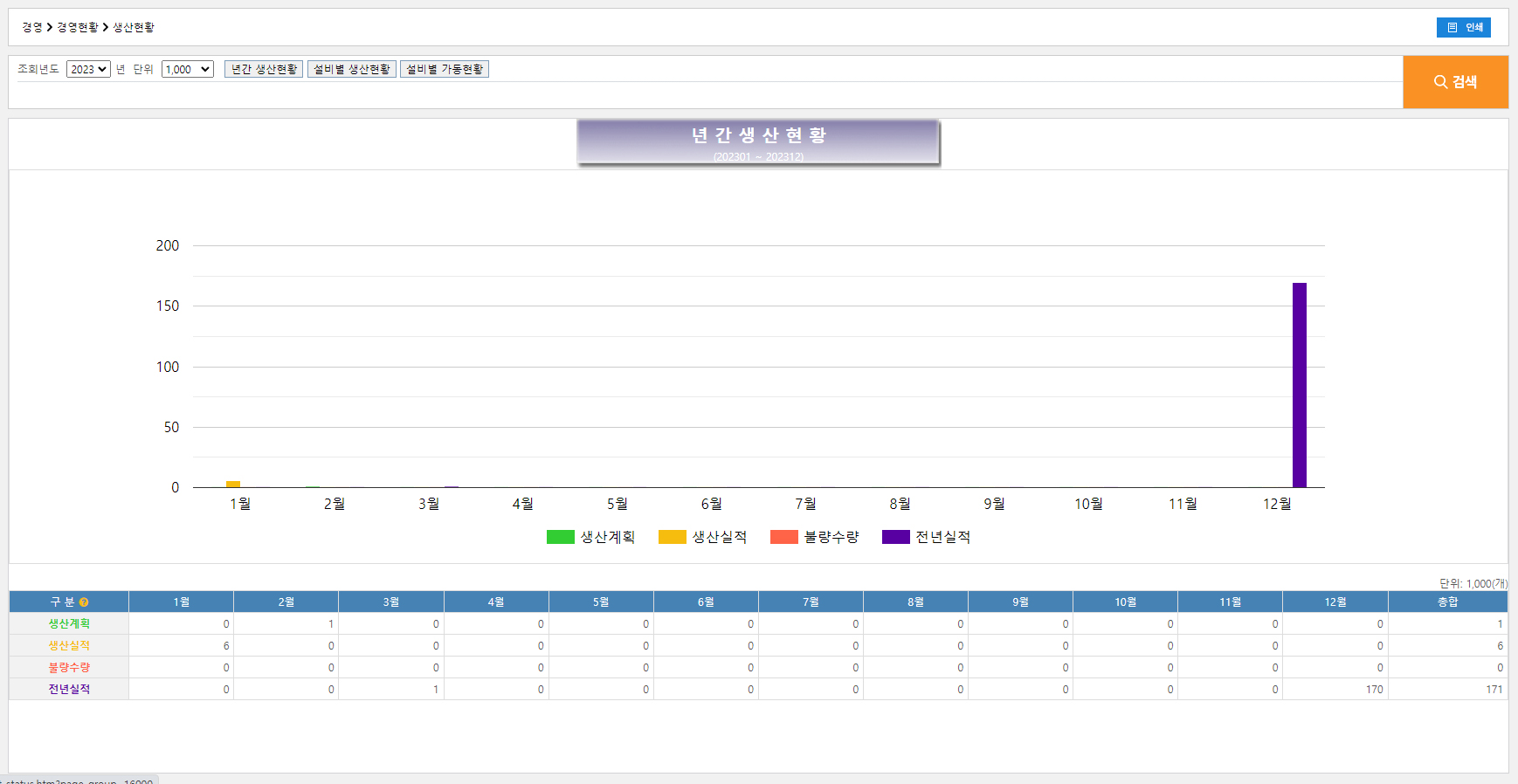Select the 전년실적 row label in table
This screenshot has height=784, width=1518.
click(x=69, y=690)
